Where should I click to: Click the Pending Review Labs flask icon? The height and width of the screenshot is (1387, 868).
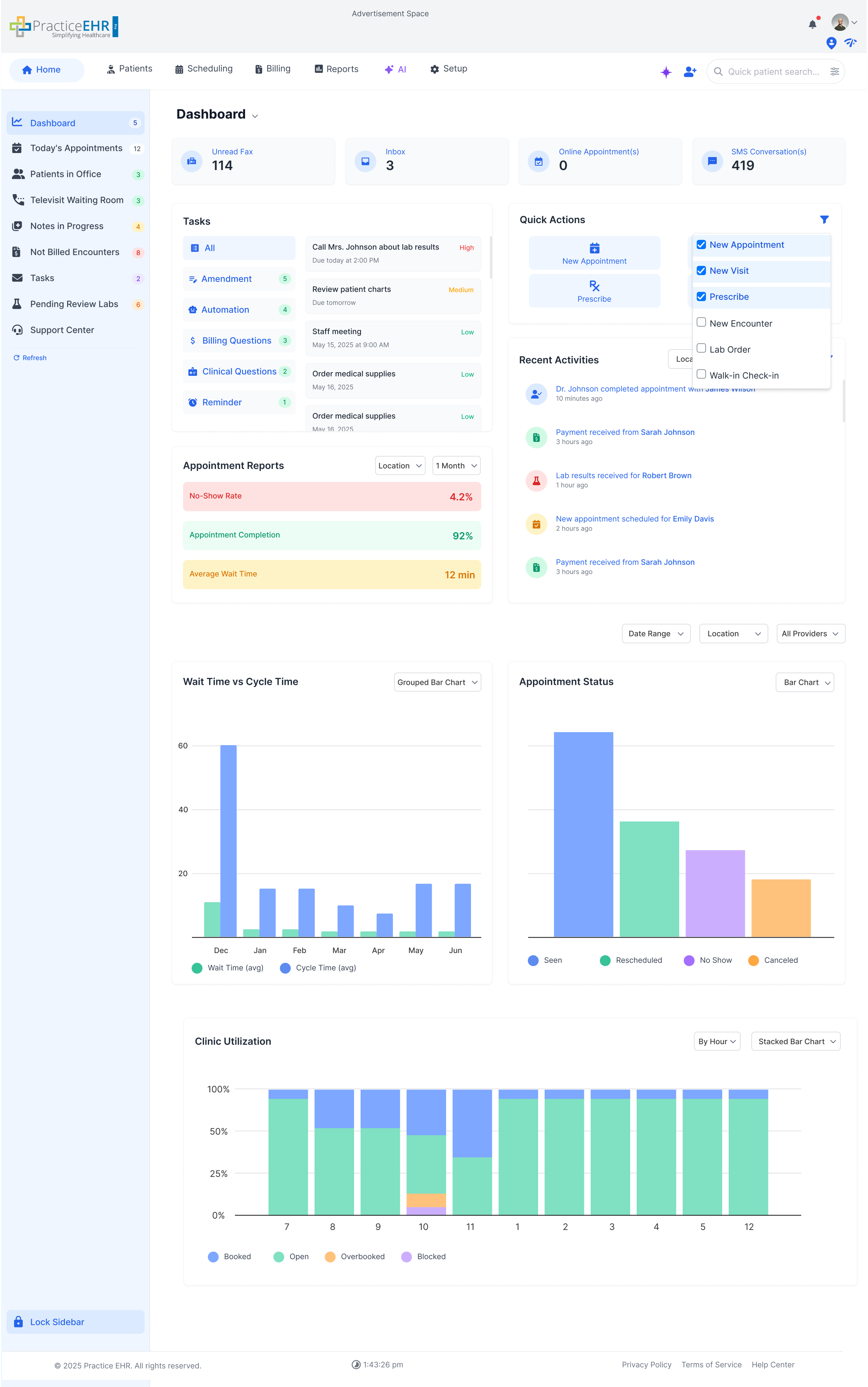tap(17, 304)
